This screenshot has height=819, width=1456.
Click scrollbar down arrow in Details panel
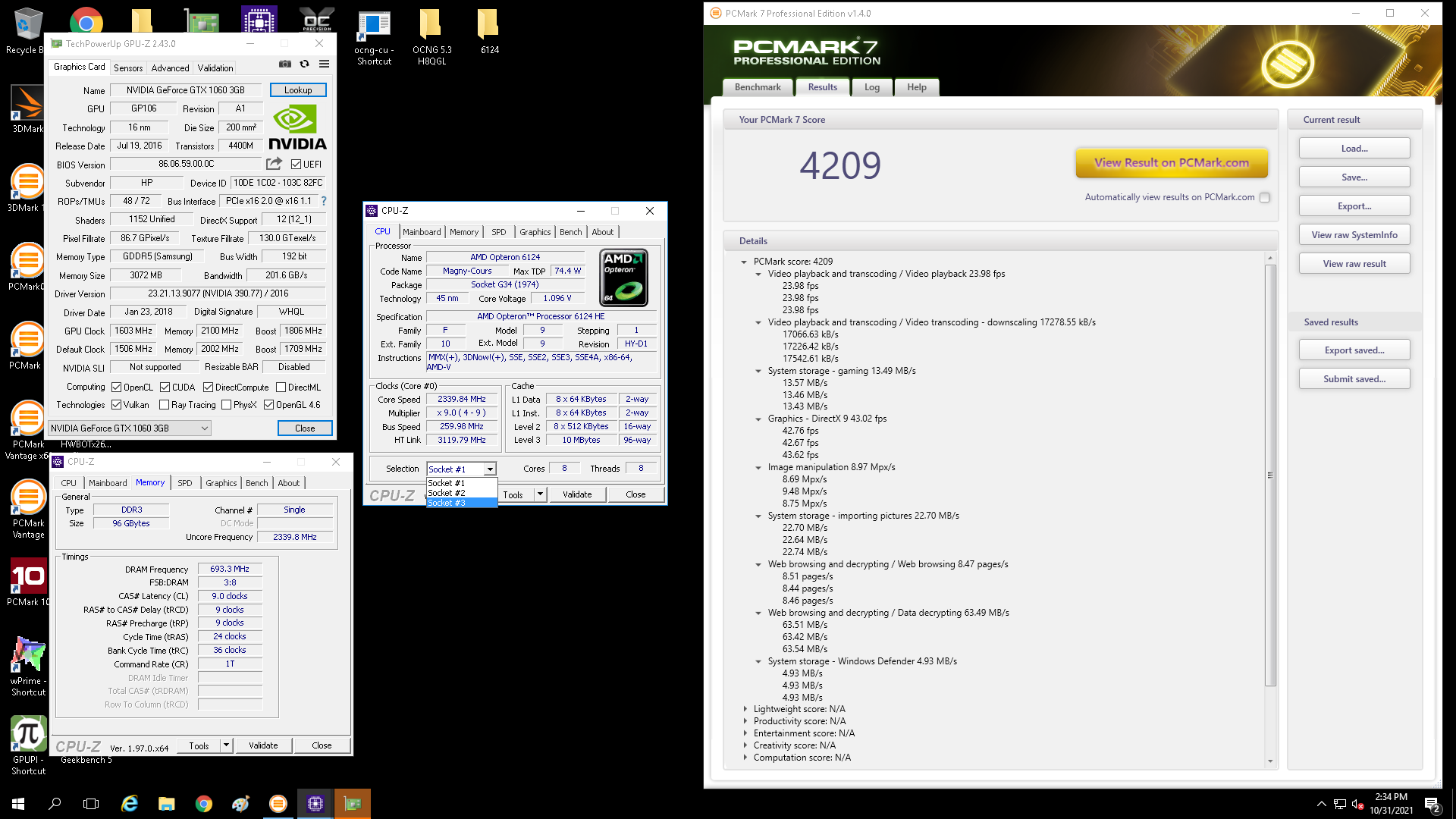click(x=1270, y=761)
